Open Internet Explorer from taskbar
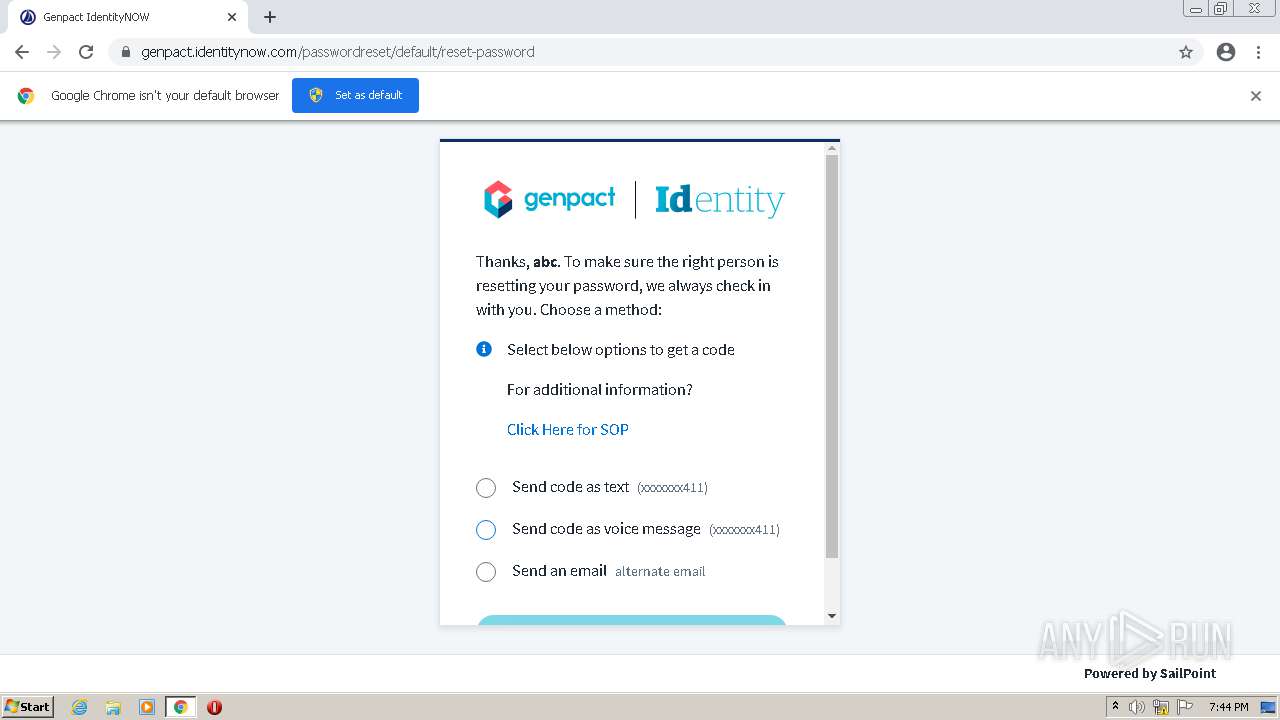Image resolution: width=1280 pixels, height=720 pixels. click(x=80, y=707)
